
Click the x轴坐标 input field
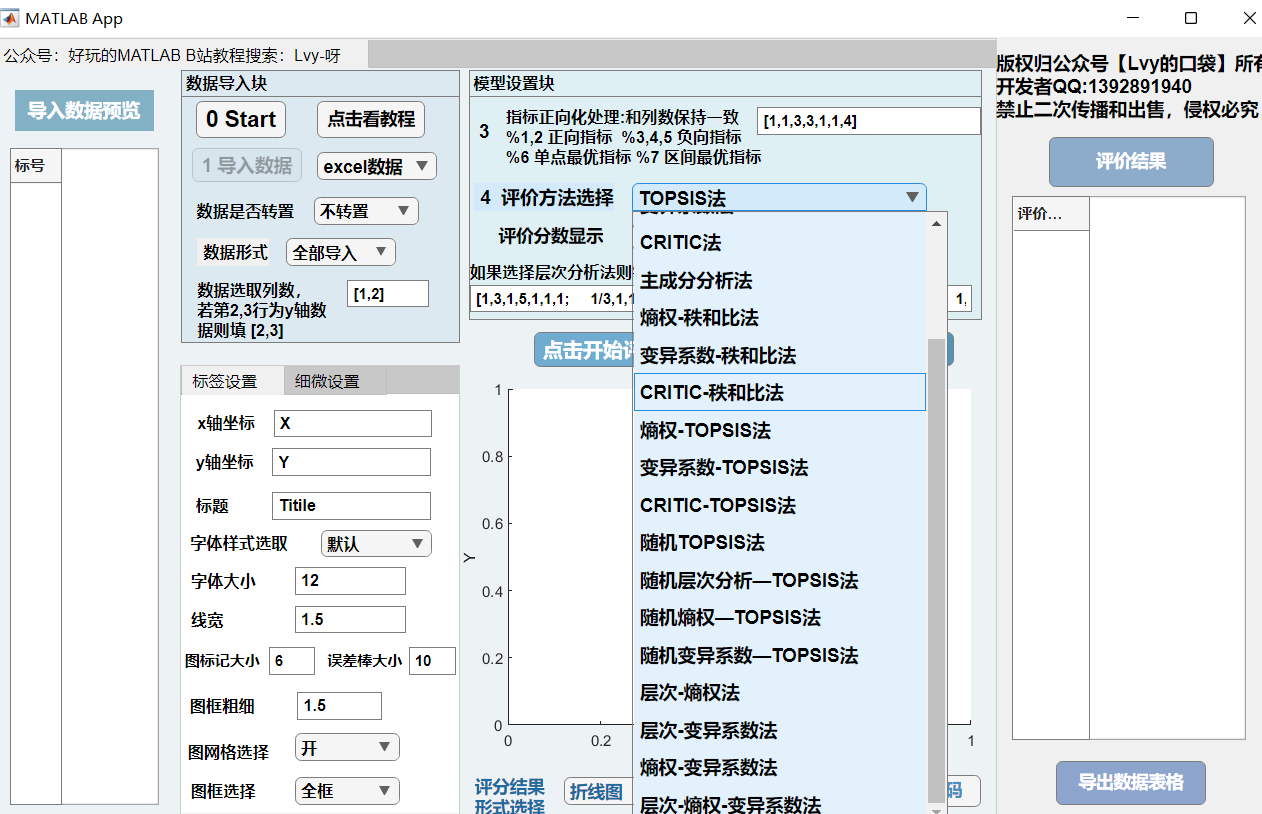click(x=352, y=423)
